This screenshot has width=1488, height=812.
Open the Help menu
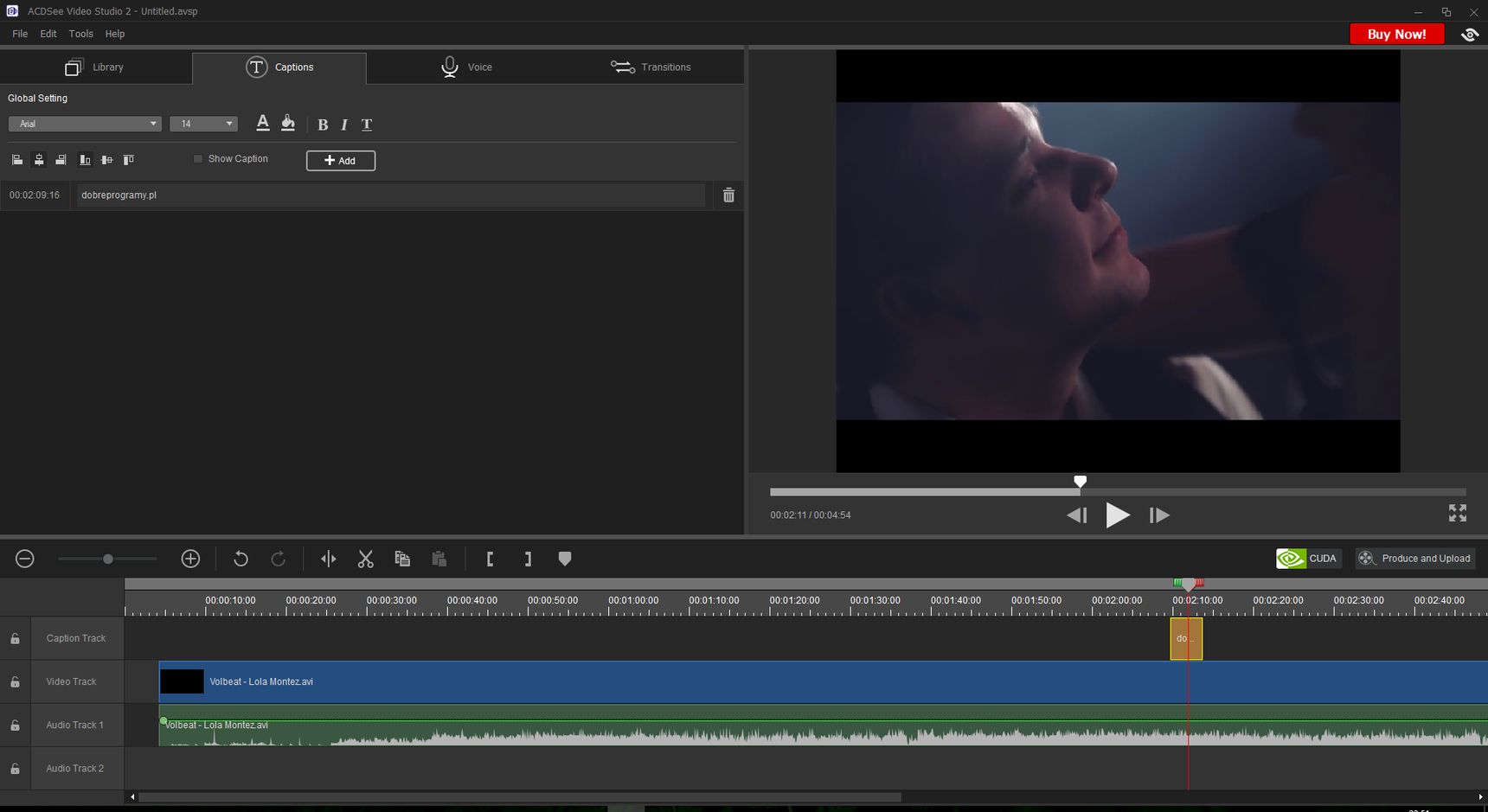(115, 34)
